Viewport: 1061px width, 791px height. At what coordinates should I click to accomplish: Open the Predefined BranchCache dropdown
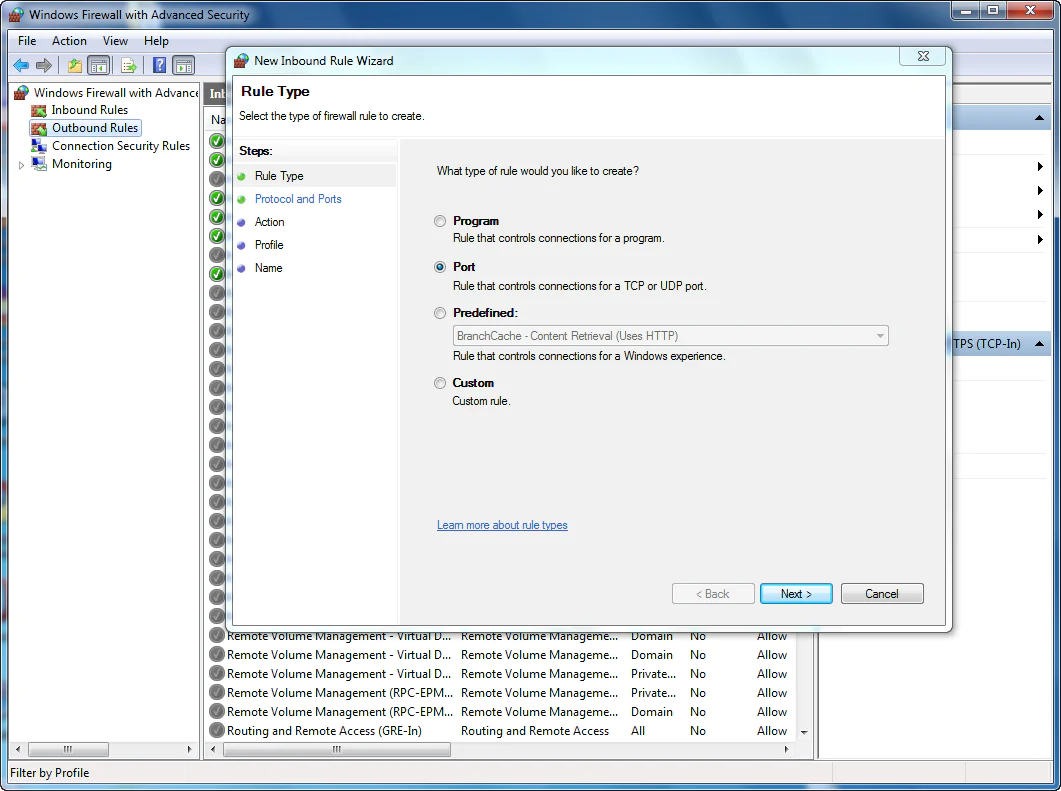[x=670, y=336]
